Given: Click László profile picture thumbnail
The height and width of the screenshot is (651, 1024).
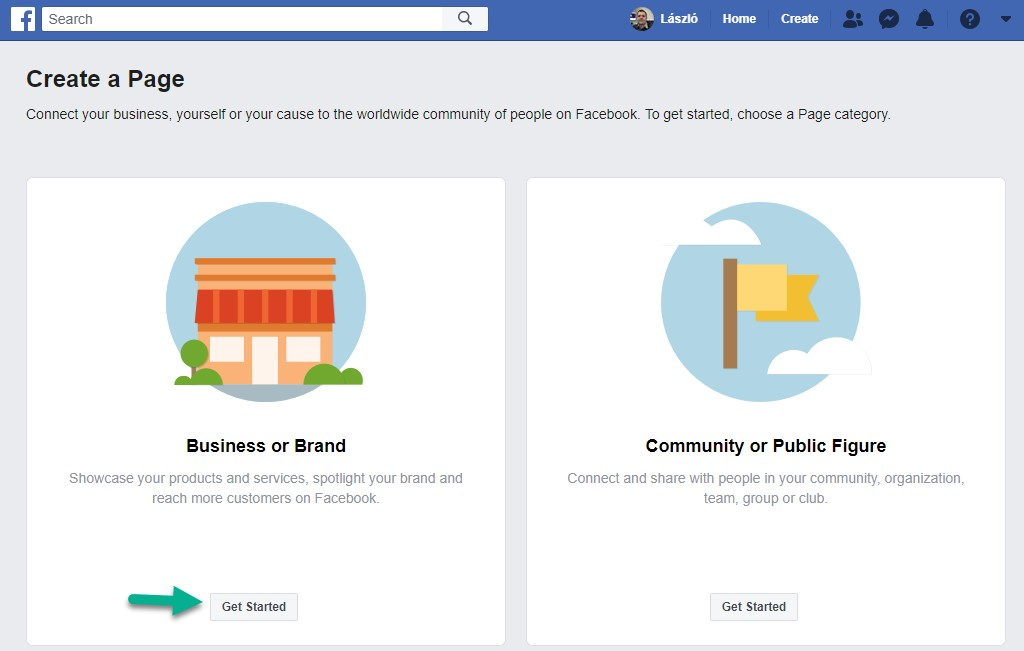Looking at the screenshot, I should (x=642, y=19).
